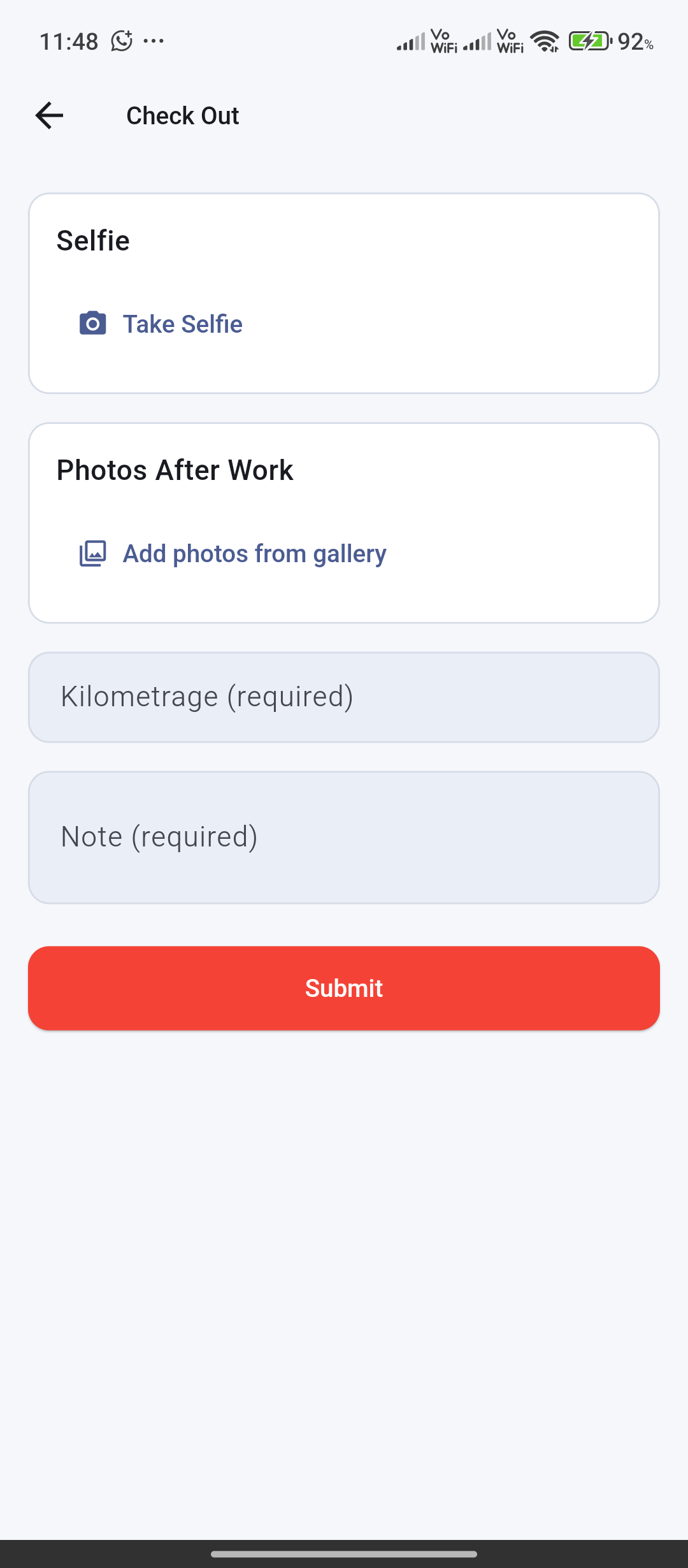Tap the charging battery icon
Screen dimensions: 688x1568
(x=590, y=41)
